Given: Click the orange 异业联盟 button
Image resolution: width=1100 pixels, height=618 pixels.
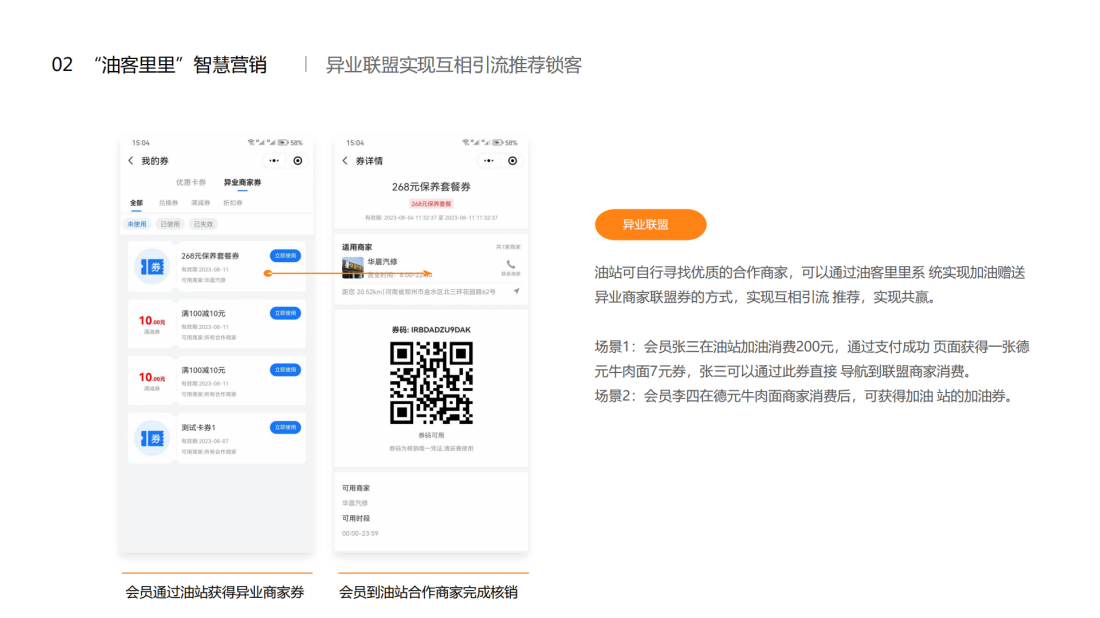Looking at the screenshot, I should (x=650, y=225).
